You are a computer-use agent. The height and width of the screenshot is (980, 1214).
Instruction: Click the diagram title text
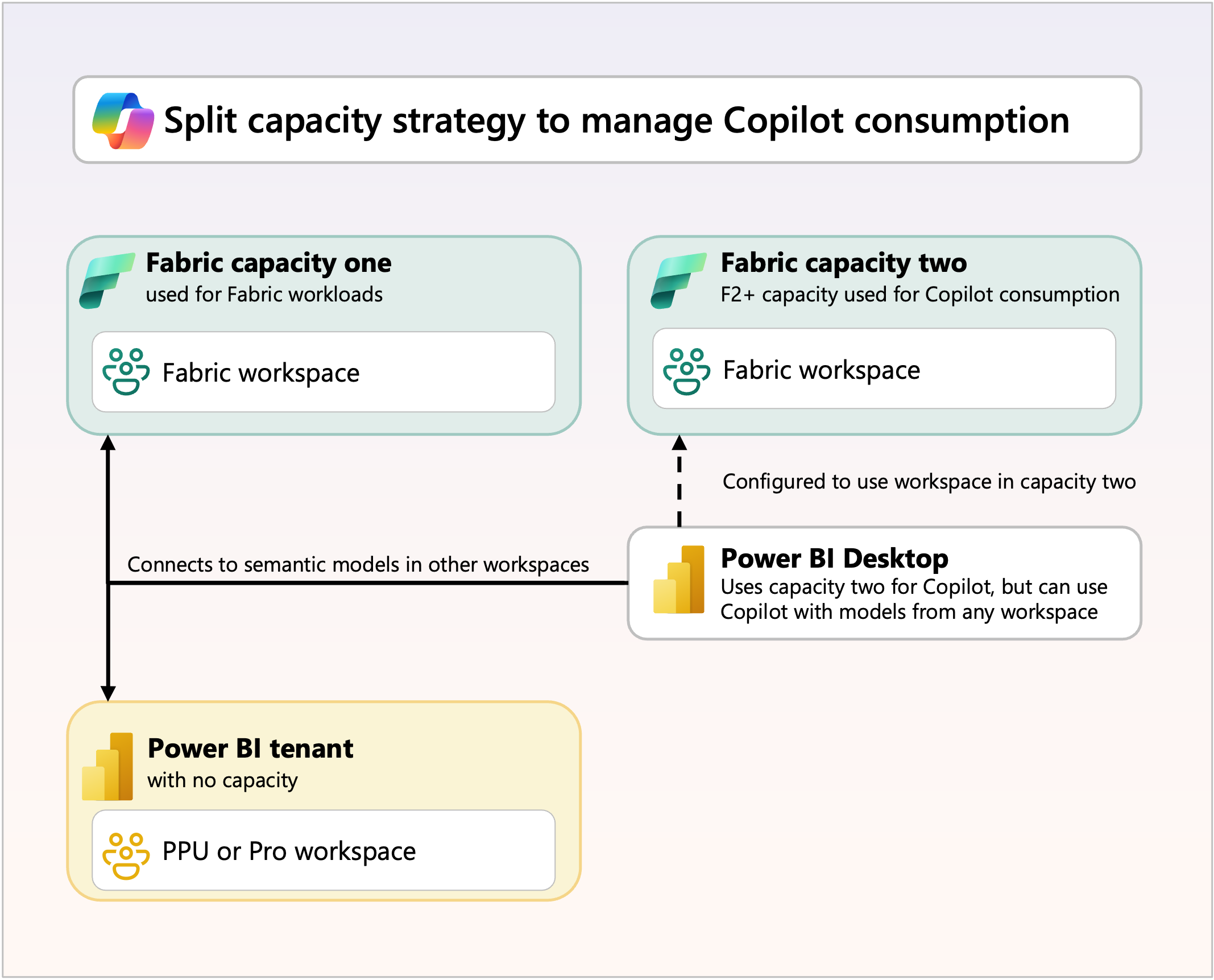[x=616, y=121]
